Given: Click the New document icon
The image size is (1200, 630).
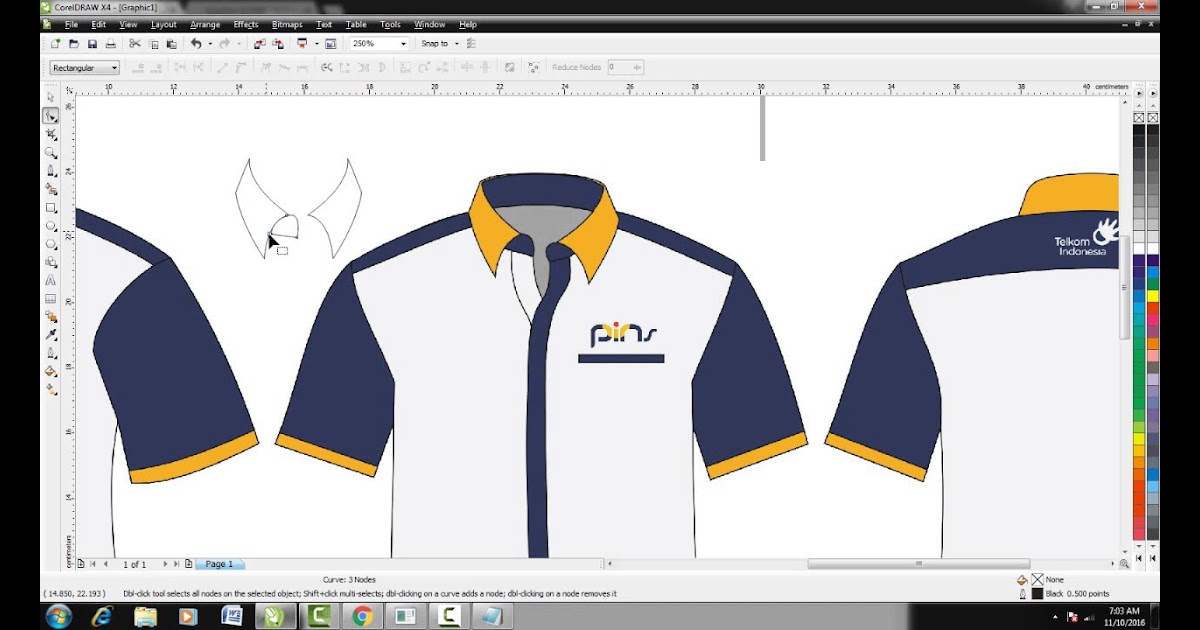Looking at the screenshot, I should tap(56, 44).
